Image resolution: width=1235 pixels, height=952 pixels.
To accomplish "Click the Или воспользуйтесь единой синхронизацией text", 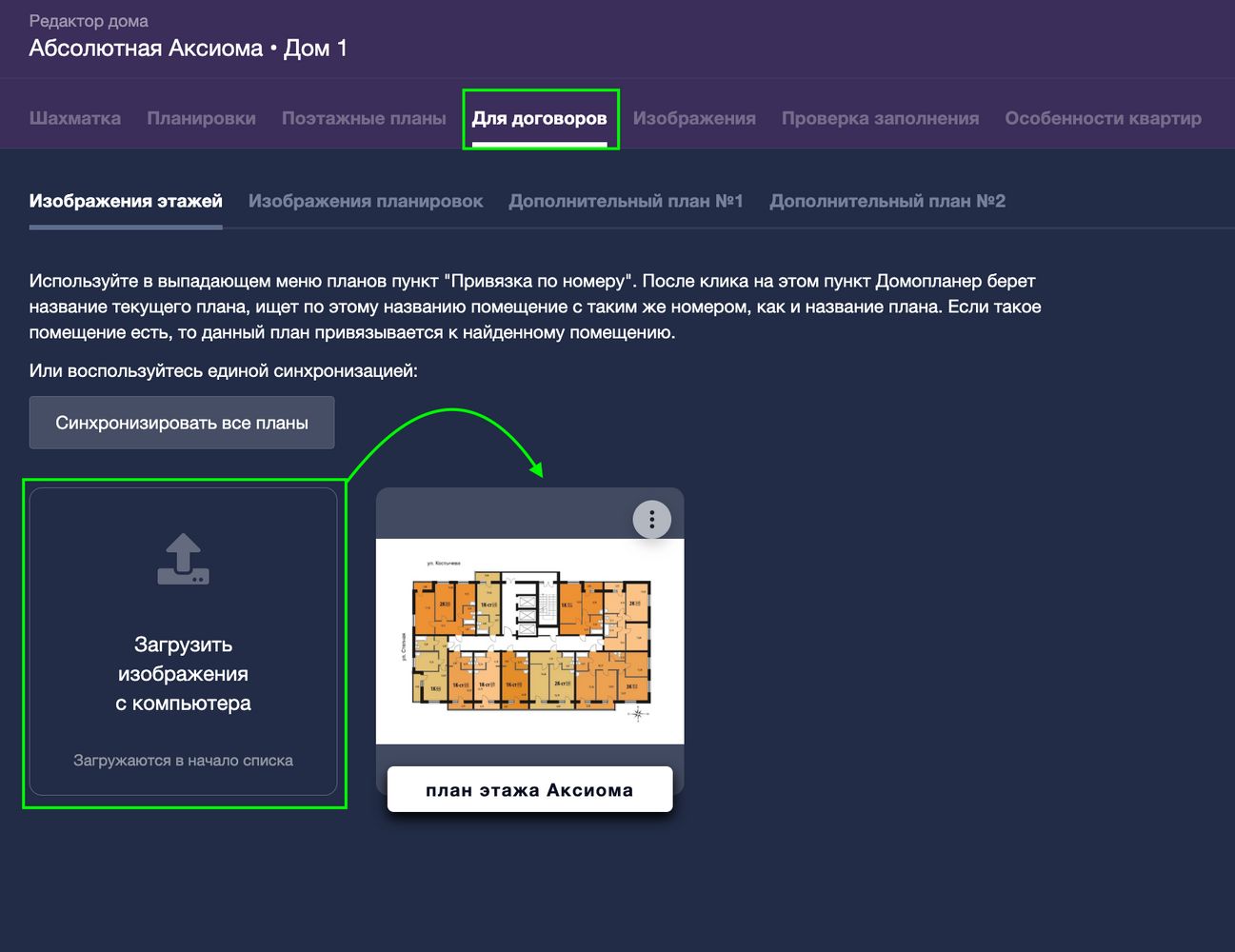I will (224, 370).
